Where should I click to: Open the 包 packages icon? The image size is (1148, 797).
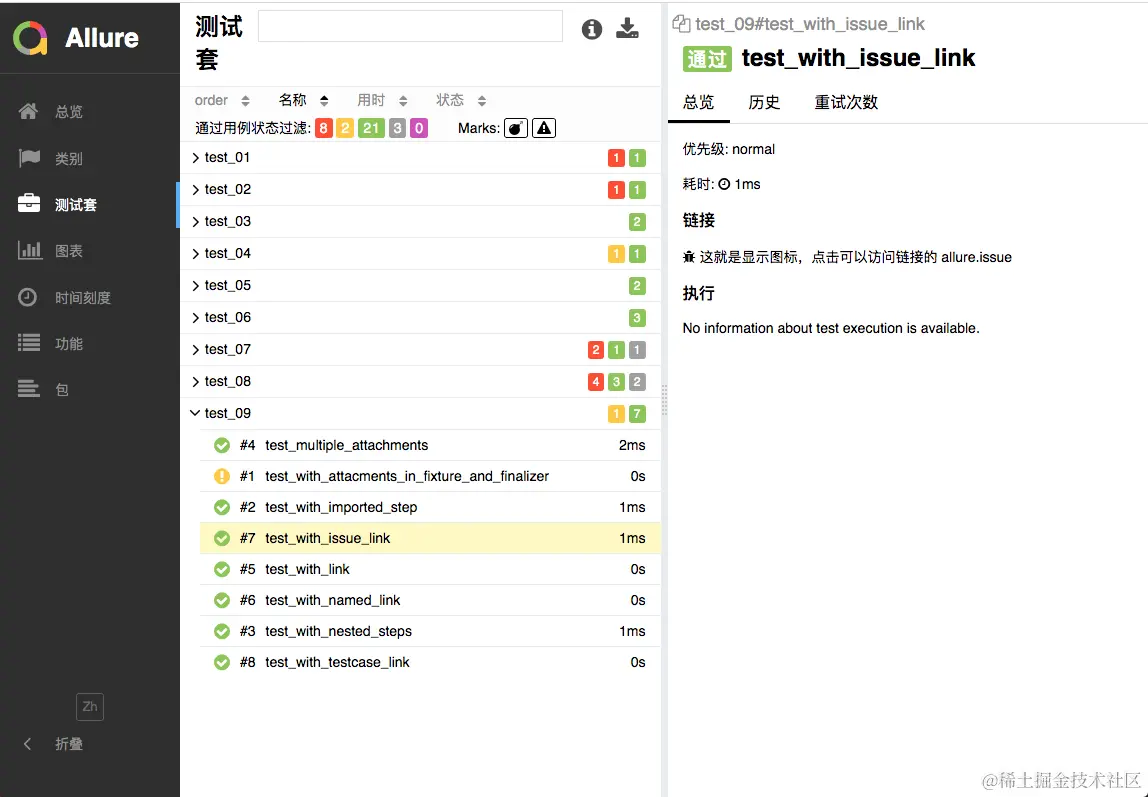[29, 389]
